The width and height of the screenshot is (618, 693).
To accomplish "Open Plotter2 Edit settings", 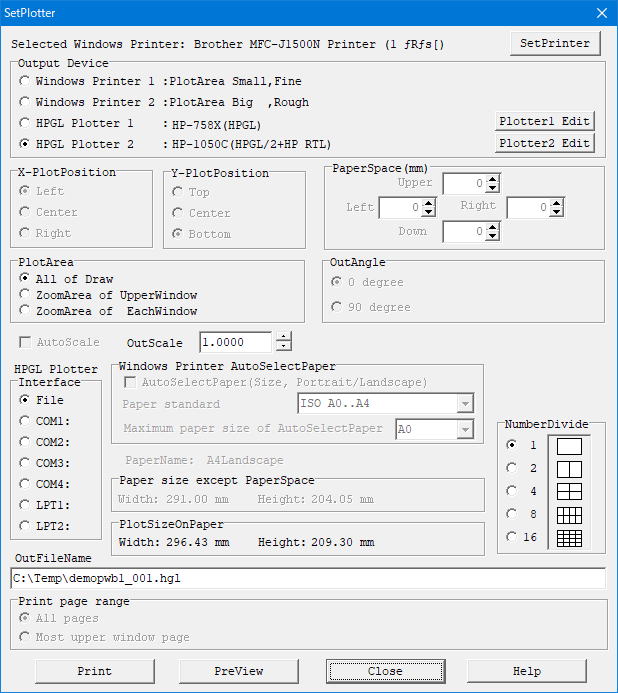I will (x=545, y=143).
